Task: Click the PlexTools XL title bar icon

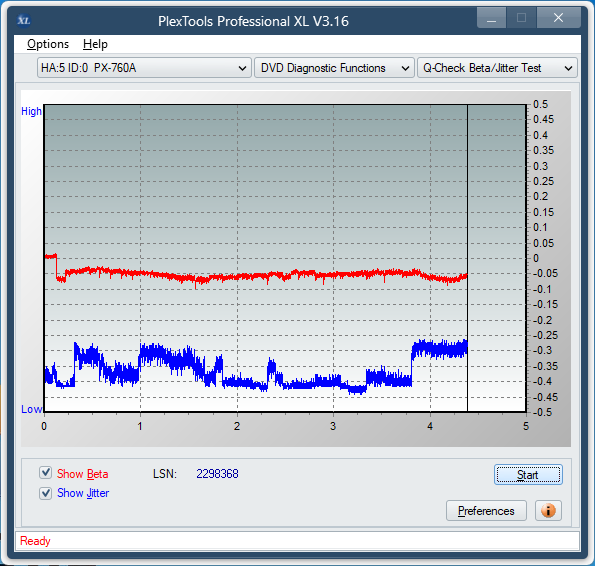Action: (x=24, y=20)
